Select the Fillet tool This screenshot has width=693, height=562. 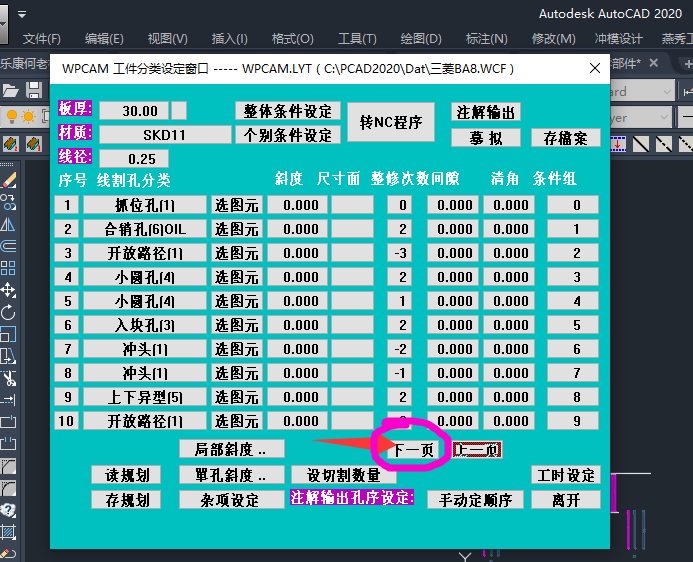pos(8,488)
